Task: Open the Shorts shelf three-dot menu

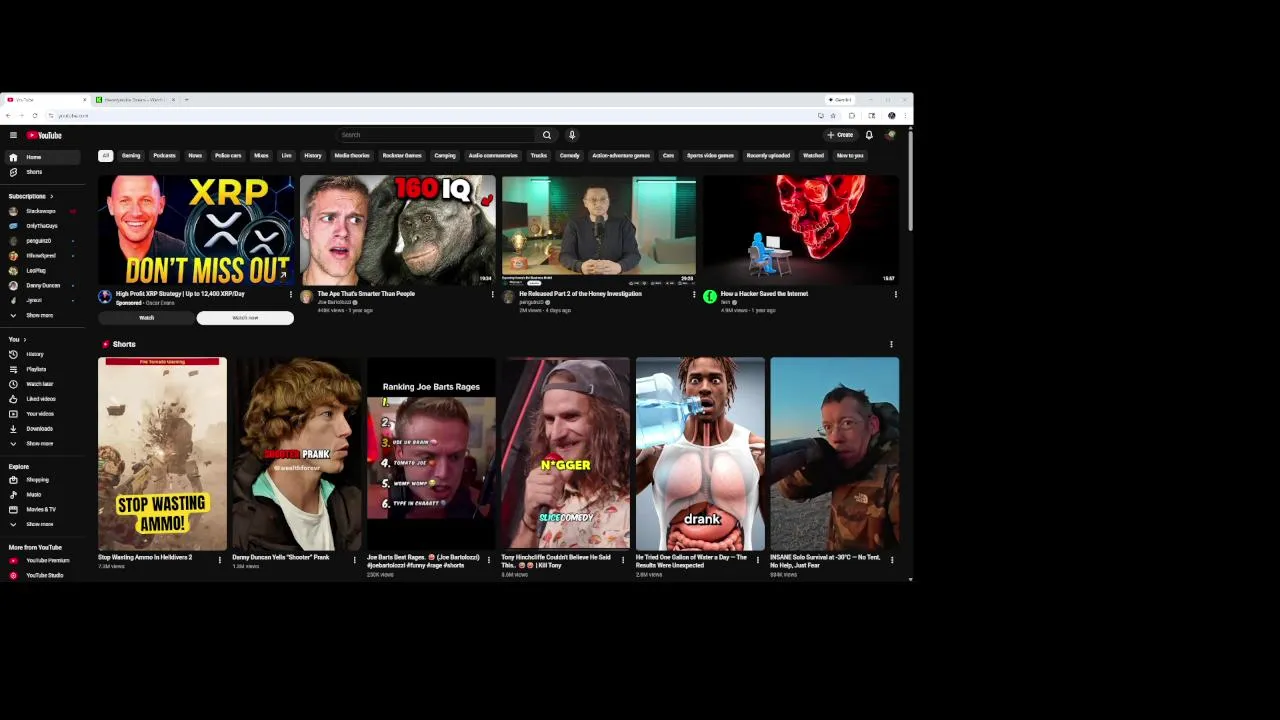Action: pyautogui.click(x=891, y=344)
